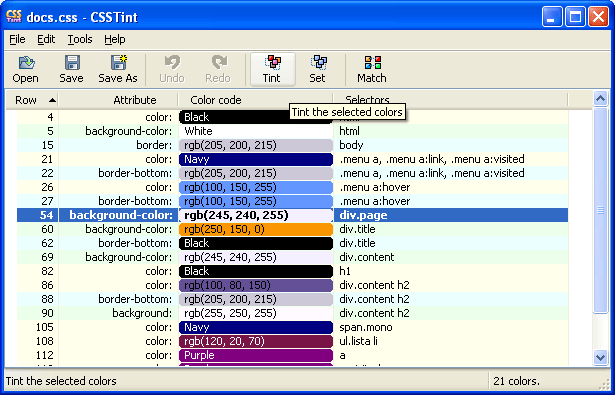Pick rgb(100, 150, 255) swatch in row 26
Screen dimensions: 615x395
256,187
